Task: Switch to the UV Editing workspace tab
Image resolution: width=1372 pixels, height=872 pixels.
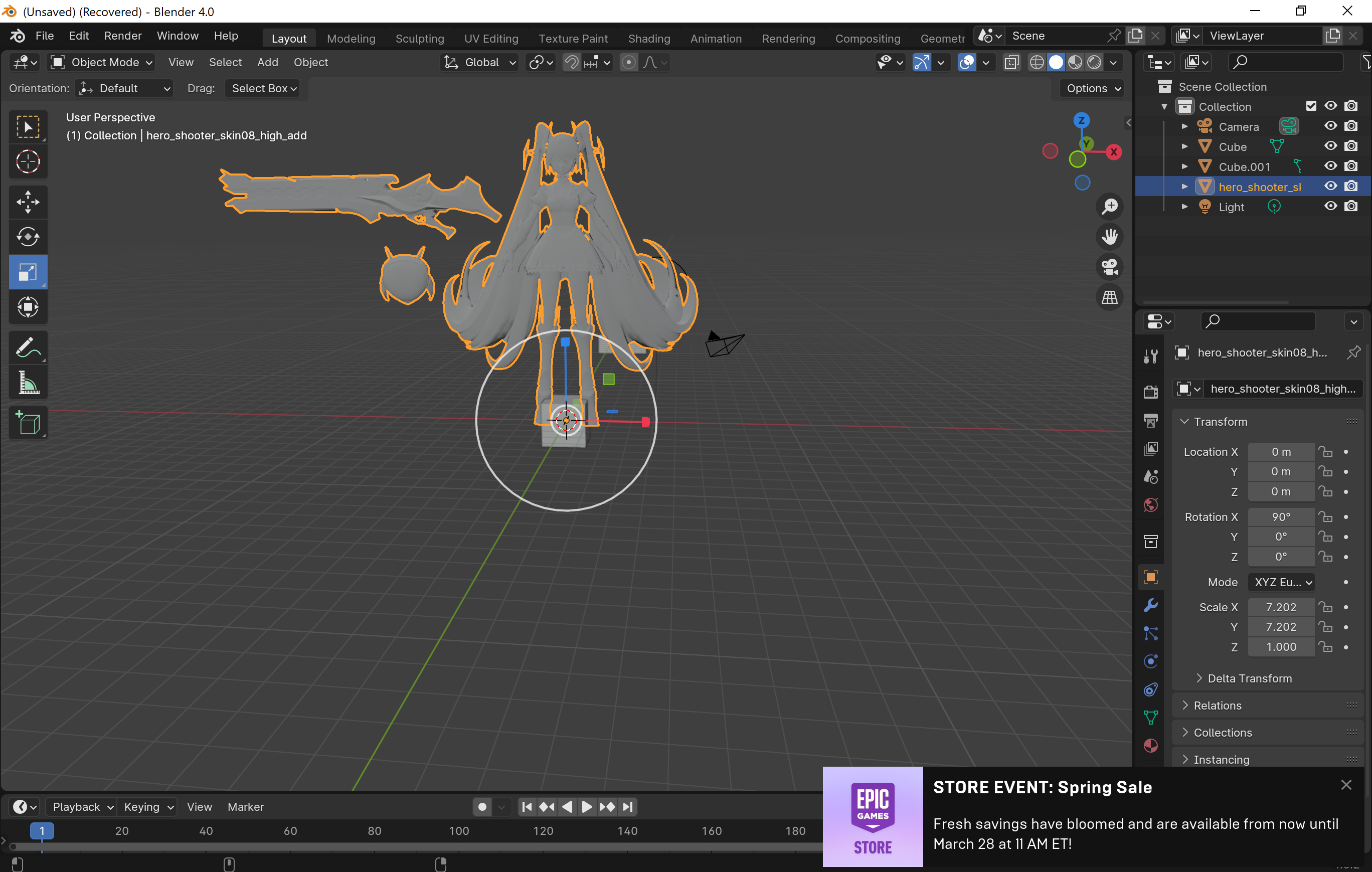Action: [x=491, y=38]
